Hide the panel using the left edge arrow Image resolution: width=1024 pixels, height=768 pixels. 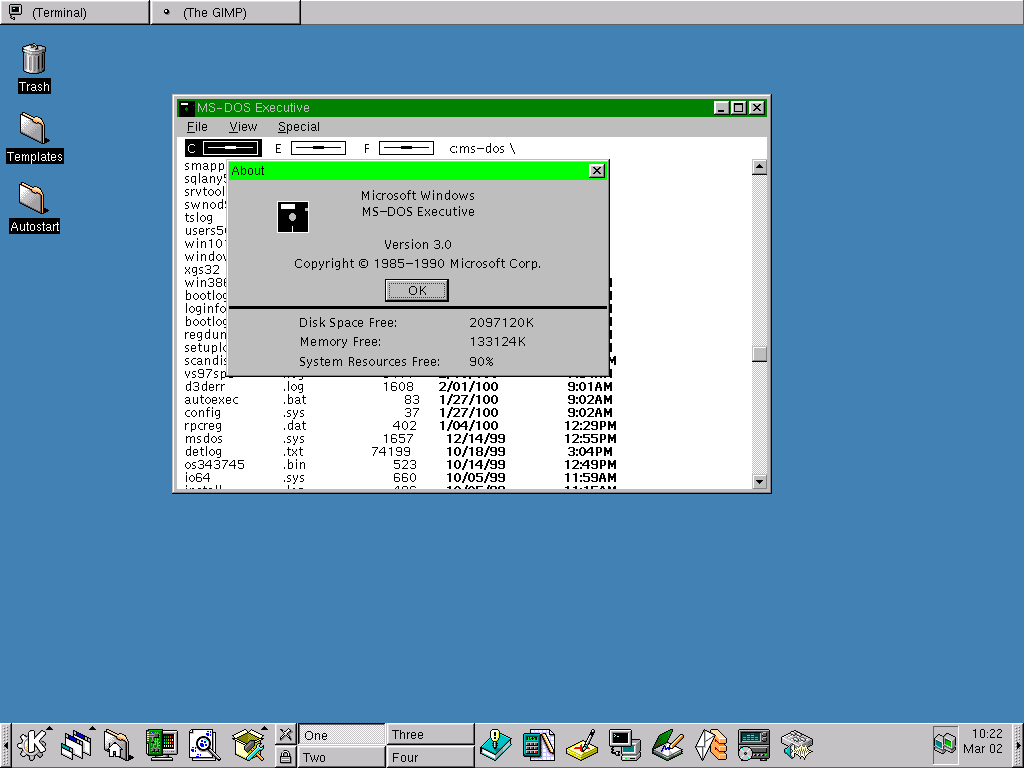click(5, 745)
